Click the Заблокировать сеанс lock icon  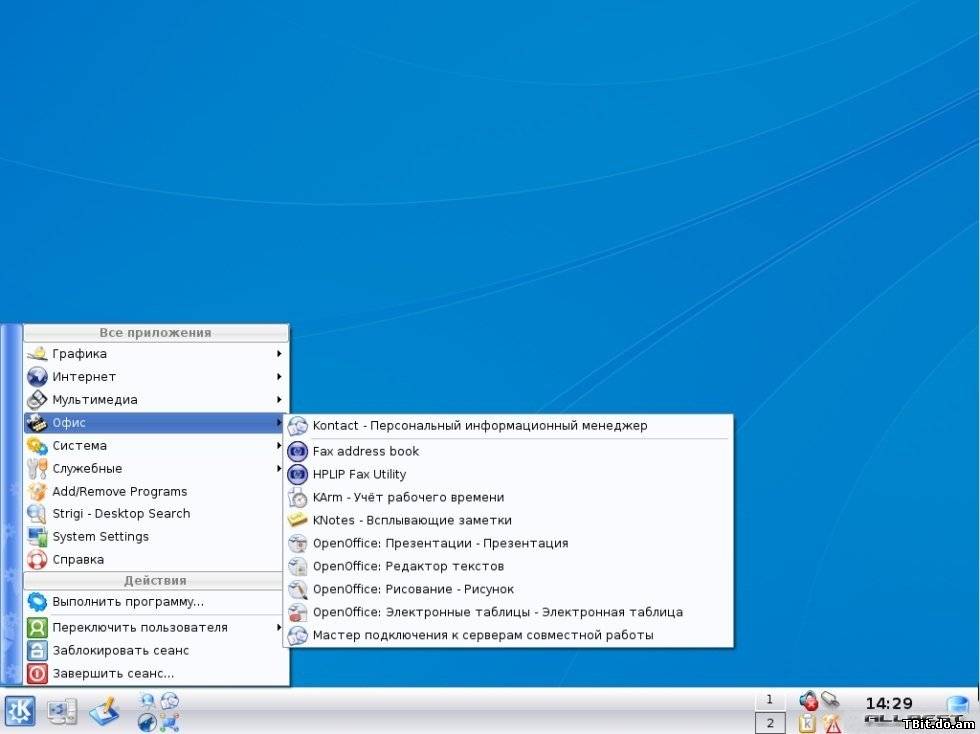click(x=37, y=650)
